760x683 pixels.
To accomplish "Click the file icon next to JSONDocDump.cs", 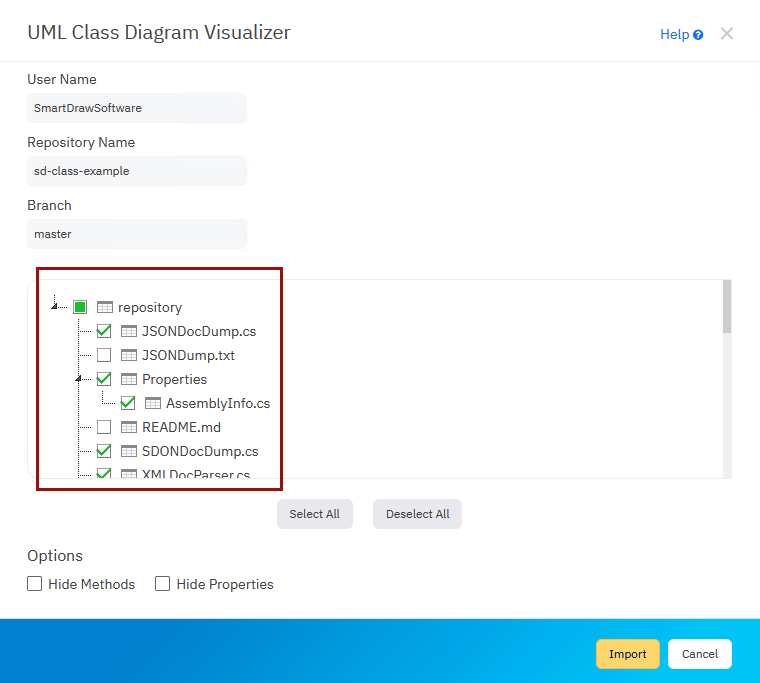I will click(x=129, y=331).
